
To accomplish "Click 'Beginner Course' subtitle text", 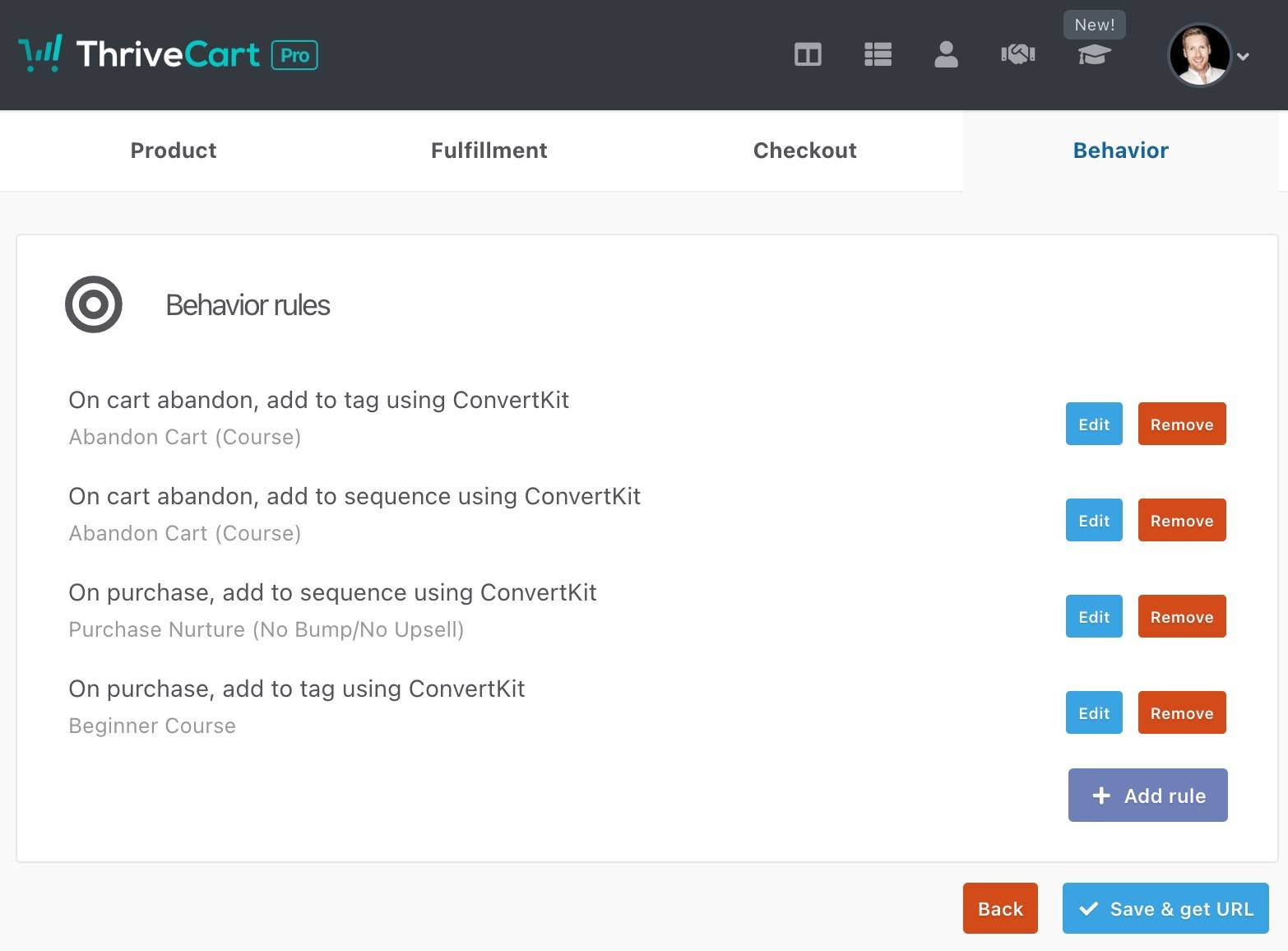I will tap(152, 726).
